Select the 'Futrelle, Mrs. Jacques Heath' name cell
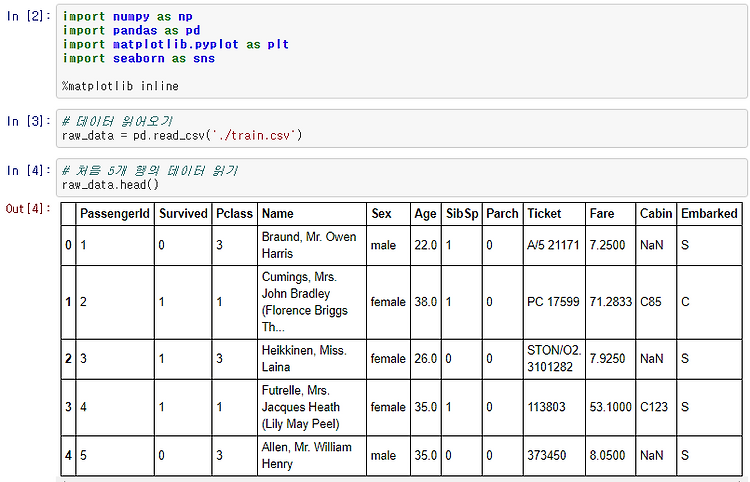Viewport: 750px width, 482px height. pyautogui.click(x=312, y=407)
